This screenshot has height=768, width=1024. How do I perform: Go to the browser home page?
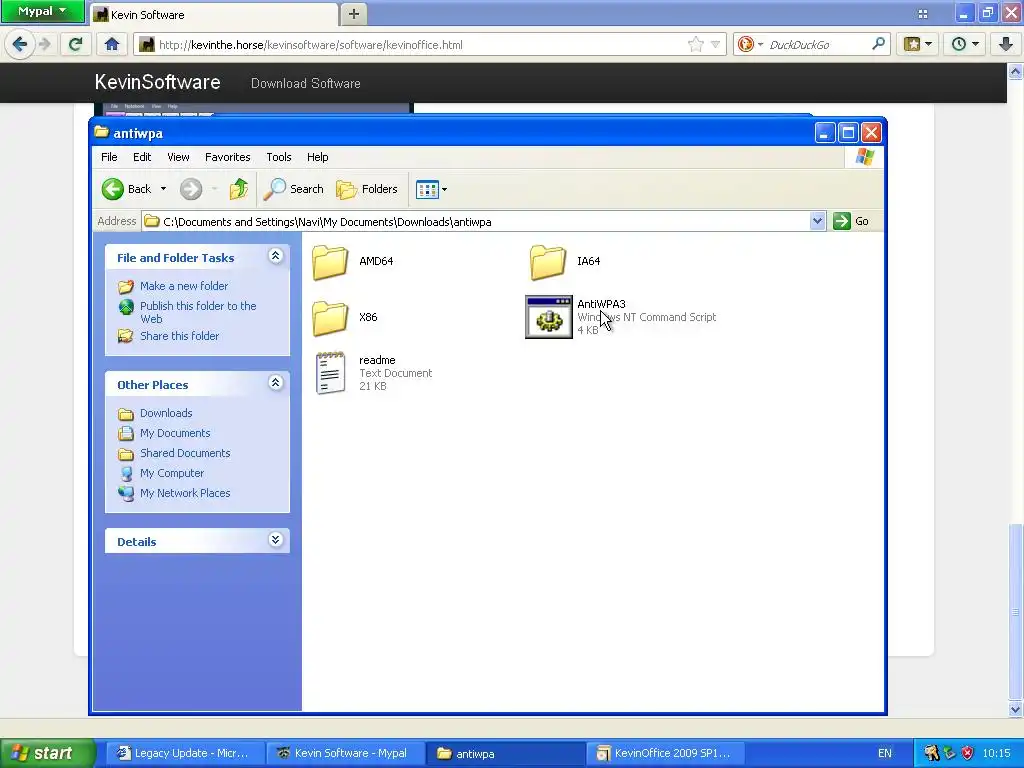tap(112, 44)
